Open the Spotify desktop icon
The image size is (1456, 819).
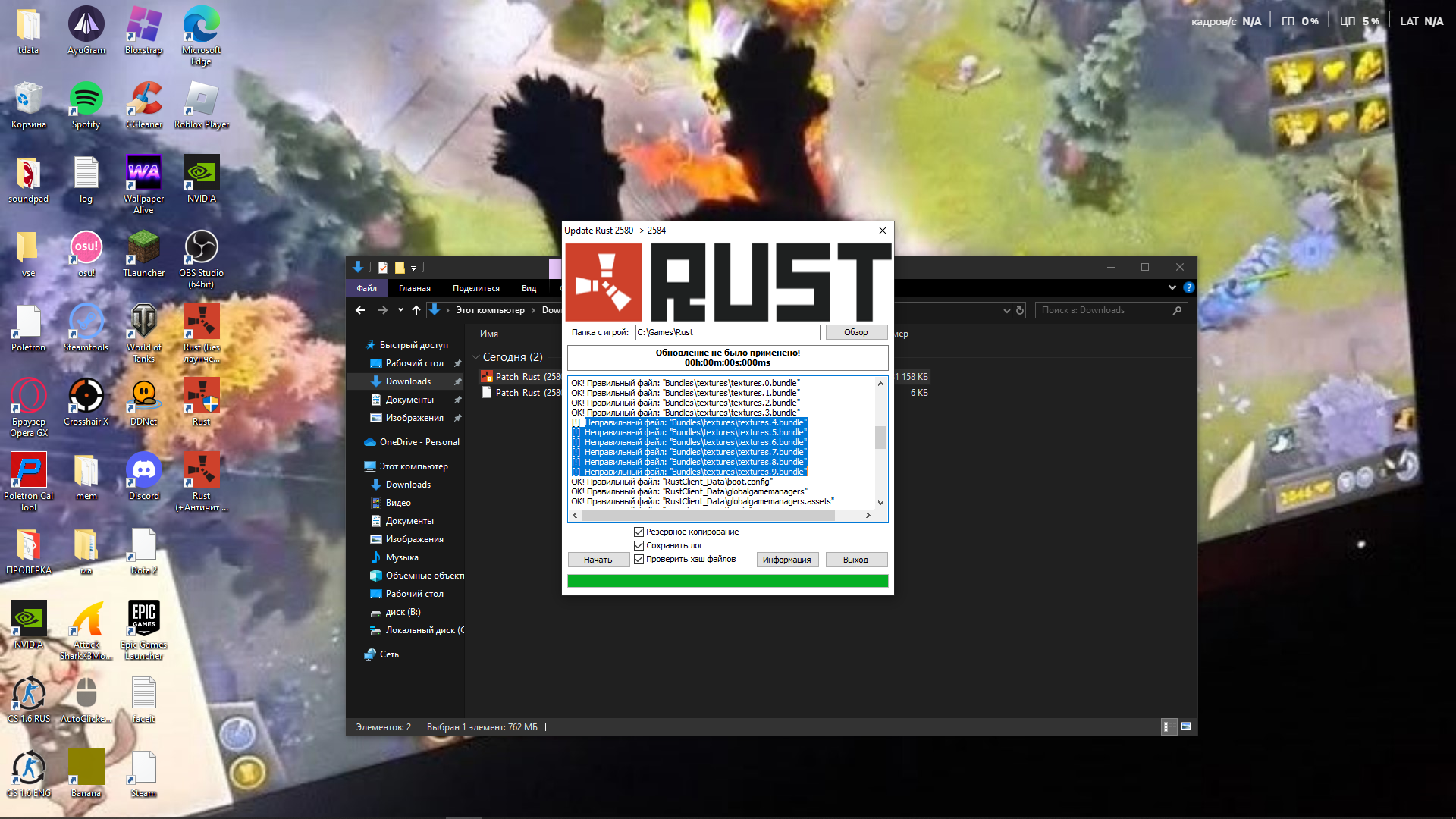click(x=86, y=99)
